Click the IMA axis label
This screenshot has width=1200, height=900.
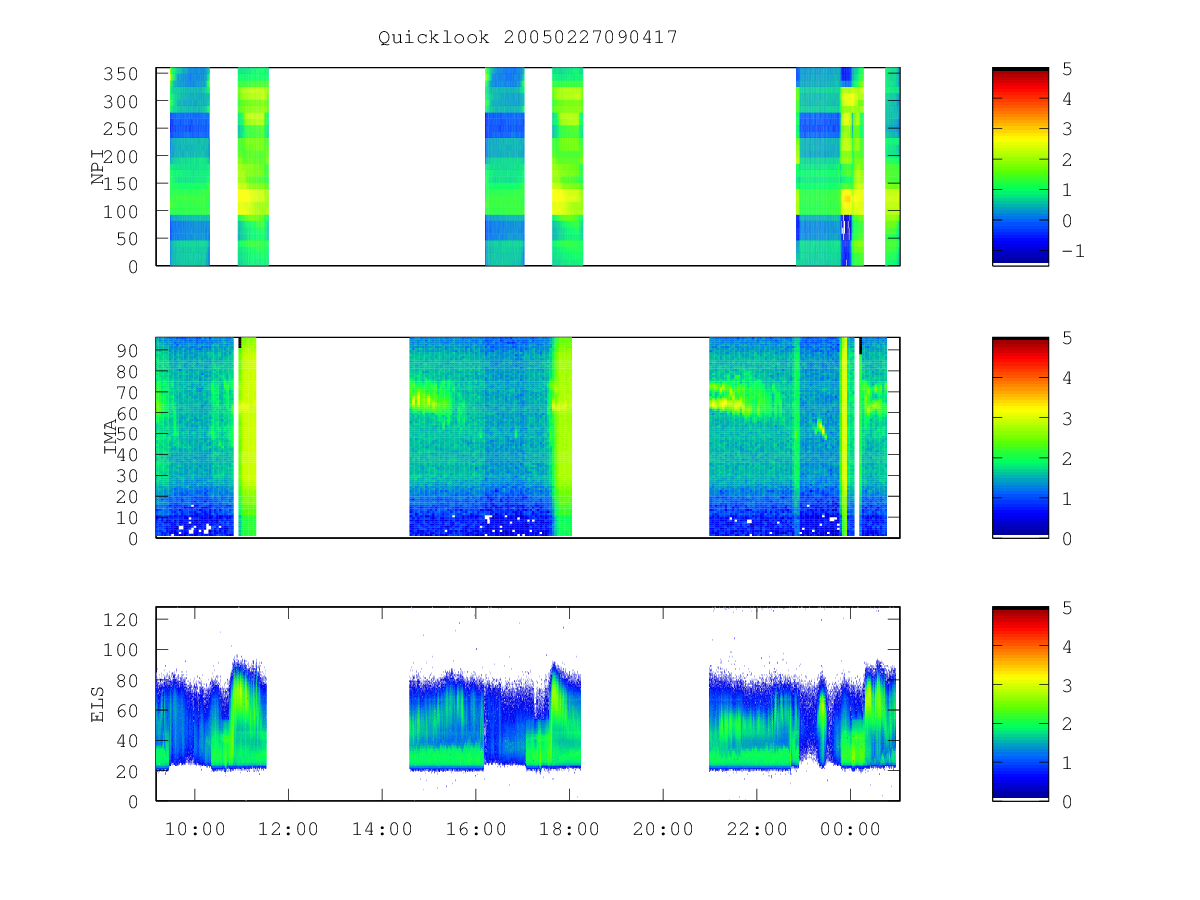109,437
